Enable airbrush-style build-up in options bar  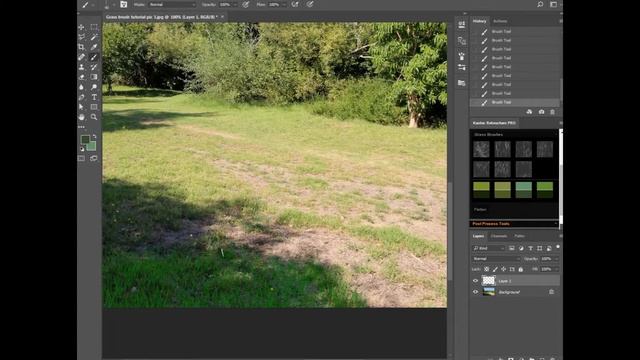pyautogui.click(x=295, y=4)
